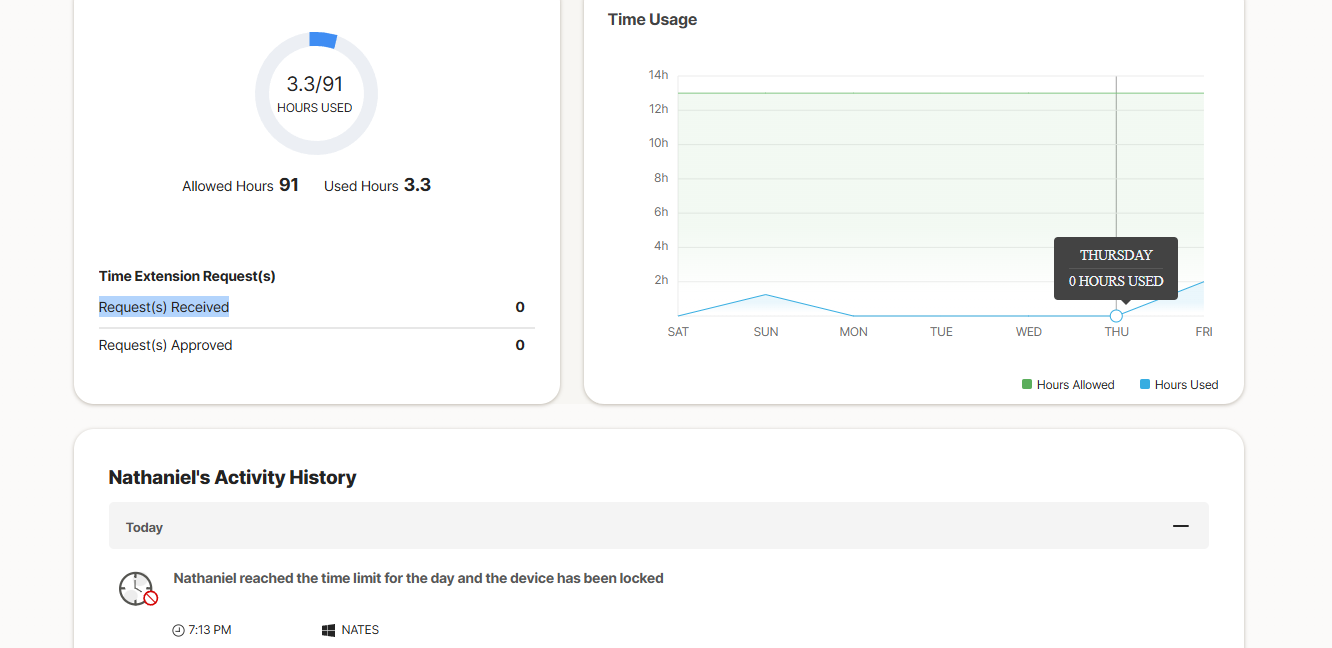Click the locked clock time-limit icon
Screen dimensions: 1332x648
click(137, 589)
